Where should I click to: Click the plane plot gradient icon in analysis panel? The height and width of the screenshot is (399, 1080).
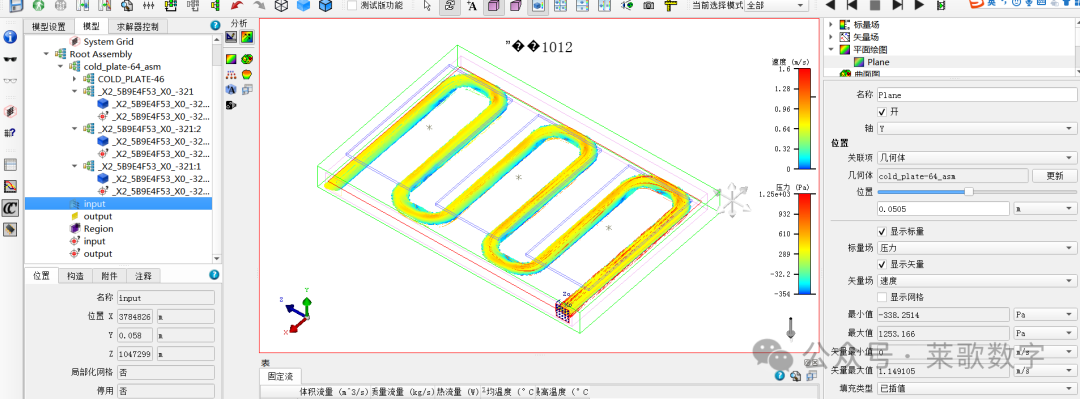231,59
